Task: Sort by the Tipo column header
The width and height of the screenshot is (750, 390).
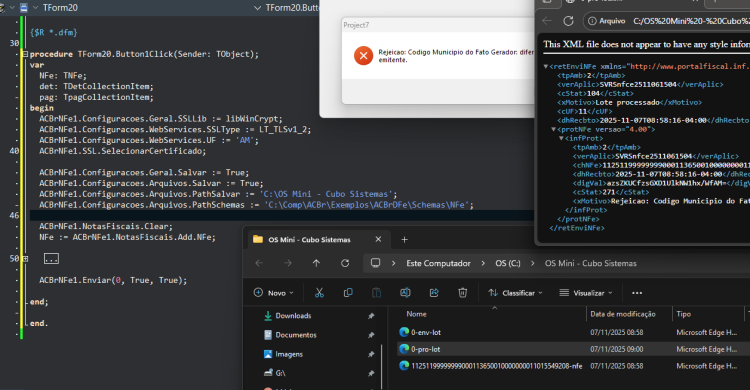Action: click(684, 314)
